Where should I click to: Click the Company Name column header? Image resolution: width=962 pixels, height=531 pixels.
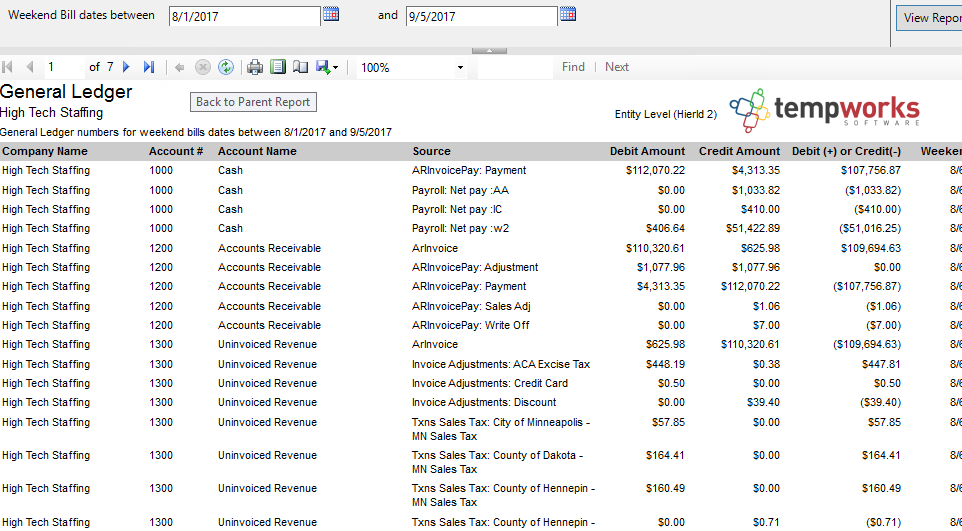tap(45, 151)
